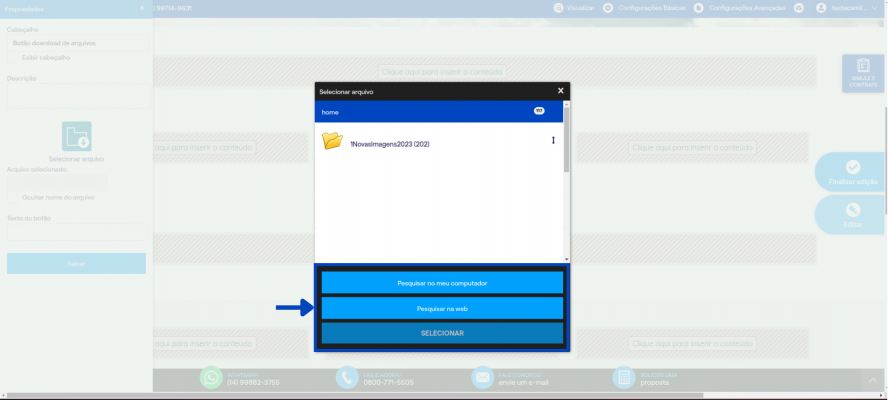
Task: Click the sort arrows beside the folder row
Action: tap(553, 141)
